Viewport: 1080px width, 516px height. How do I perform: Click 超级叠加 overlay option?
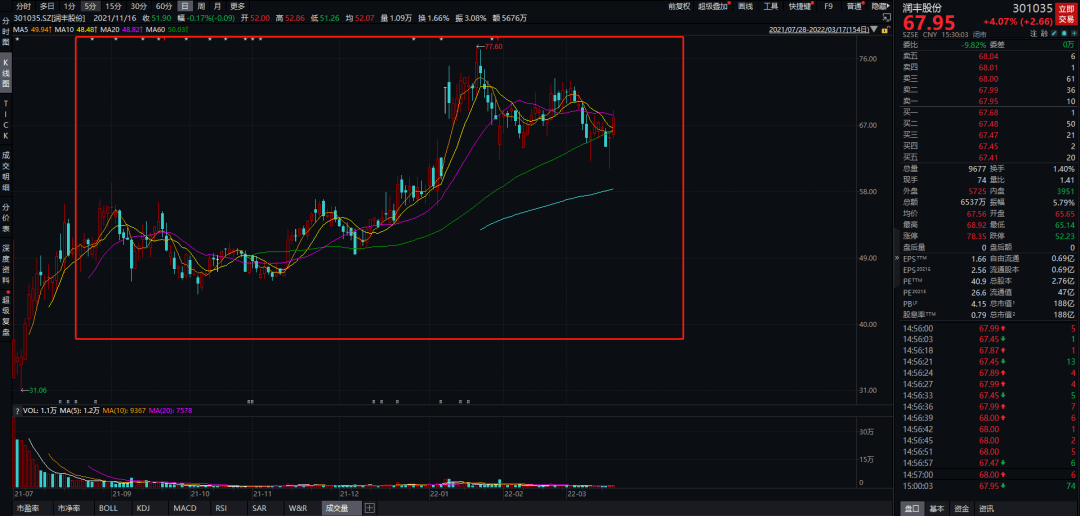(x=713, y=6)
